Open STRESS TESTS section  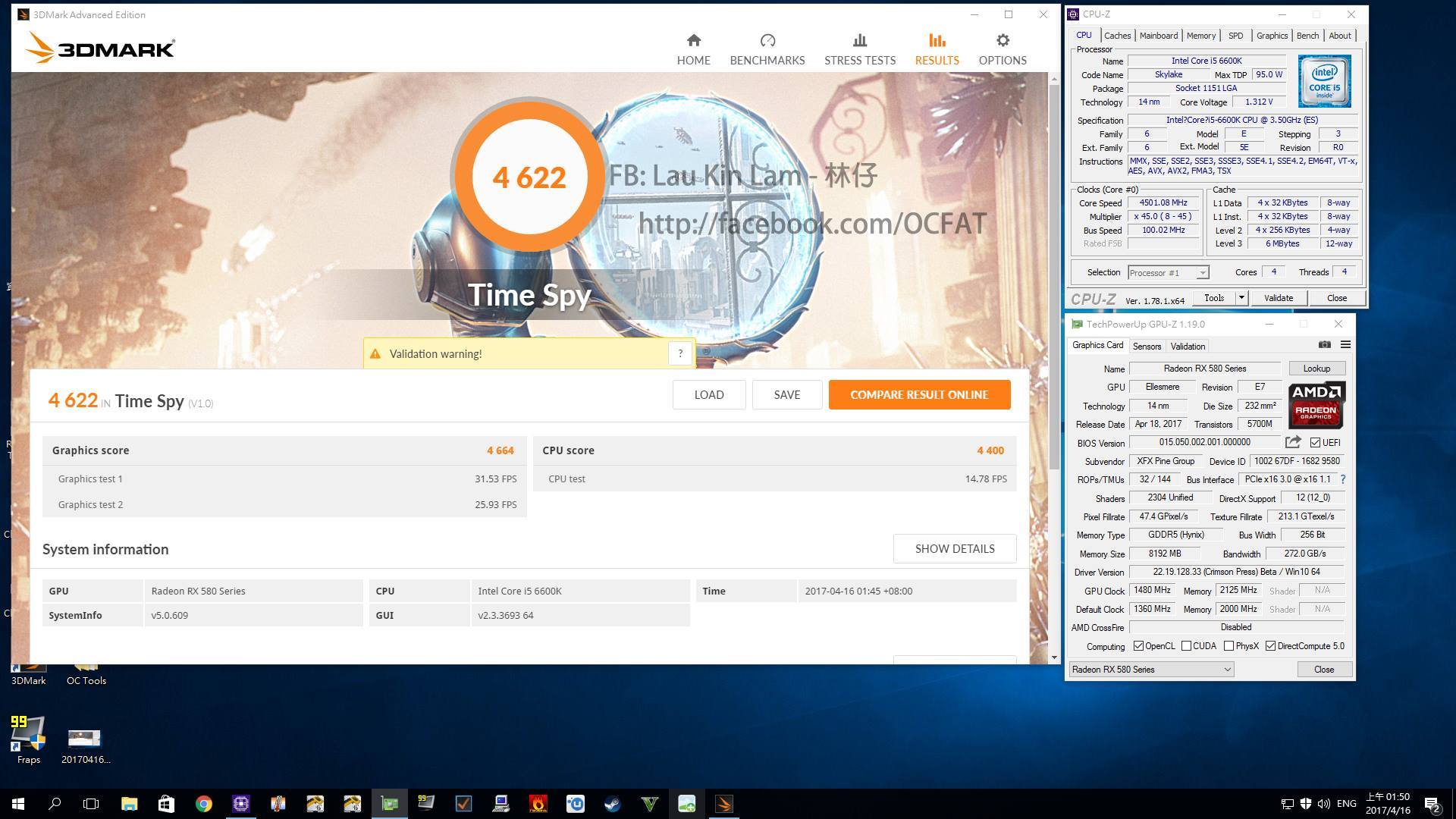(x=860, y=49)
